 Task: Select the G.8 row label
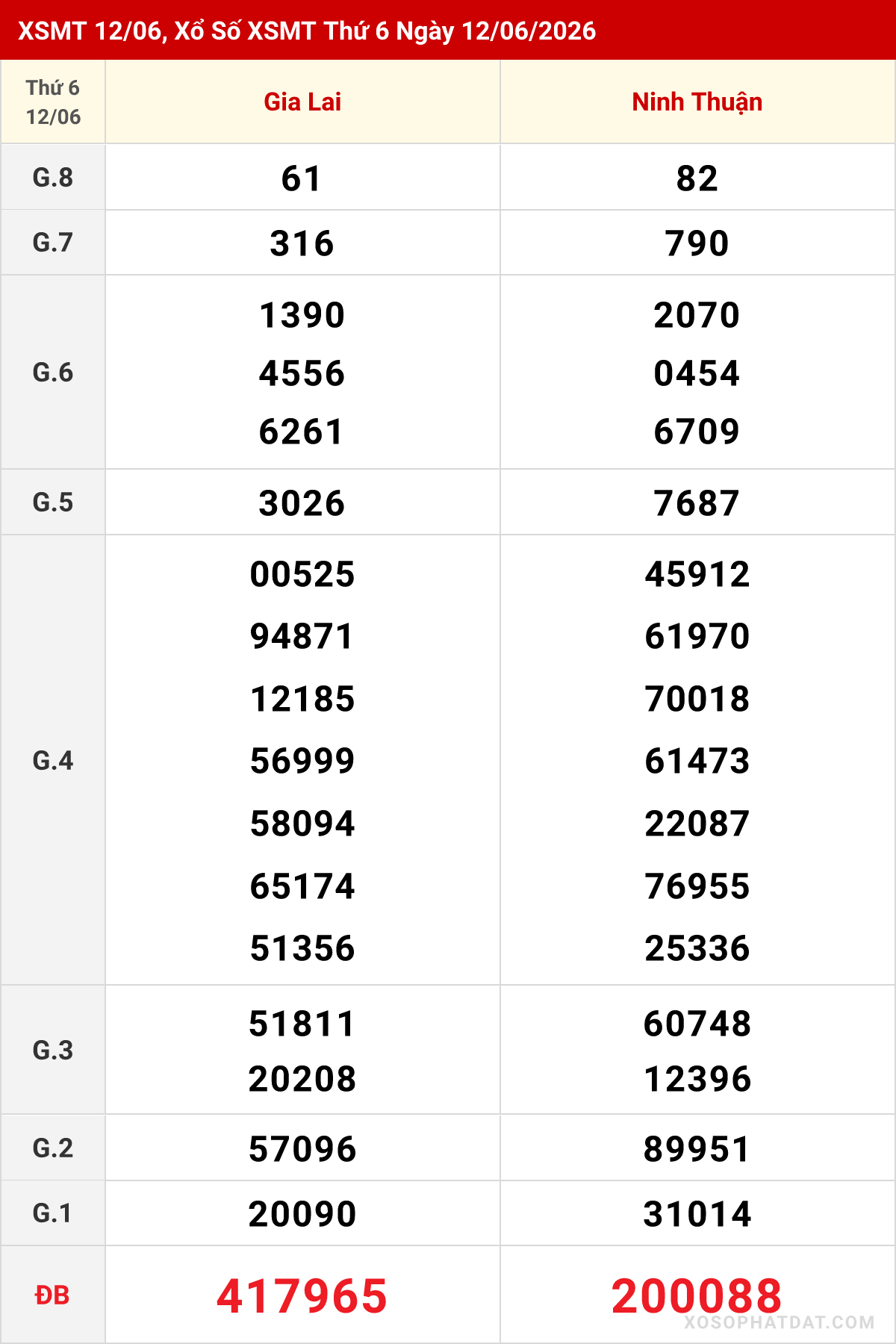[x=53, y=177]
